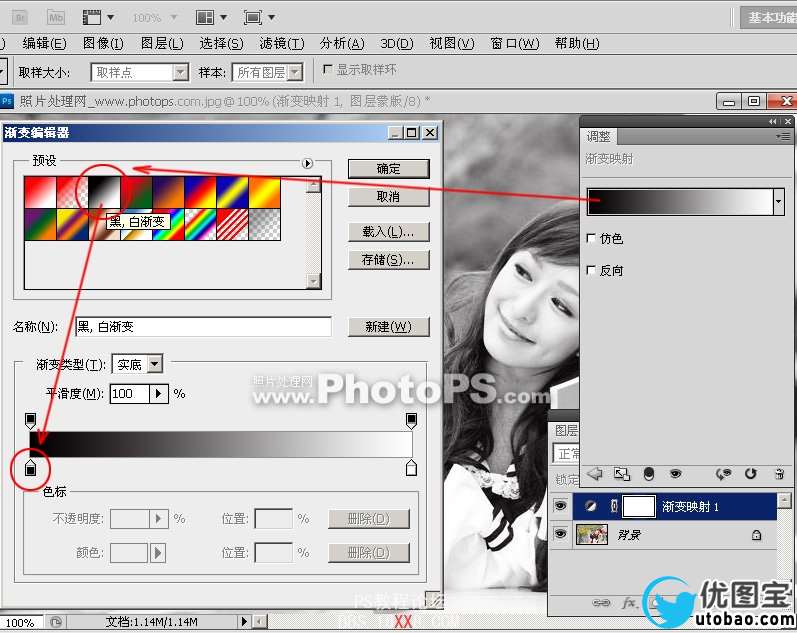The width and height of the screenshot is (797, 633).
Task: Expand the 取样大小 dropdown
Action: point(180,72)
